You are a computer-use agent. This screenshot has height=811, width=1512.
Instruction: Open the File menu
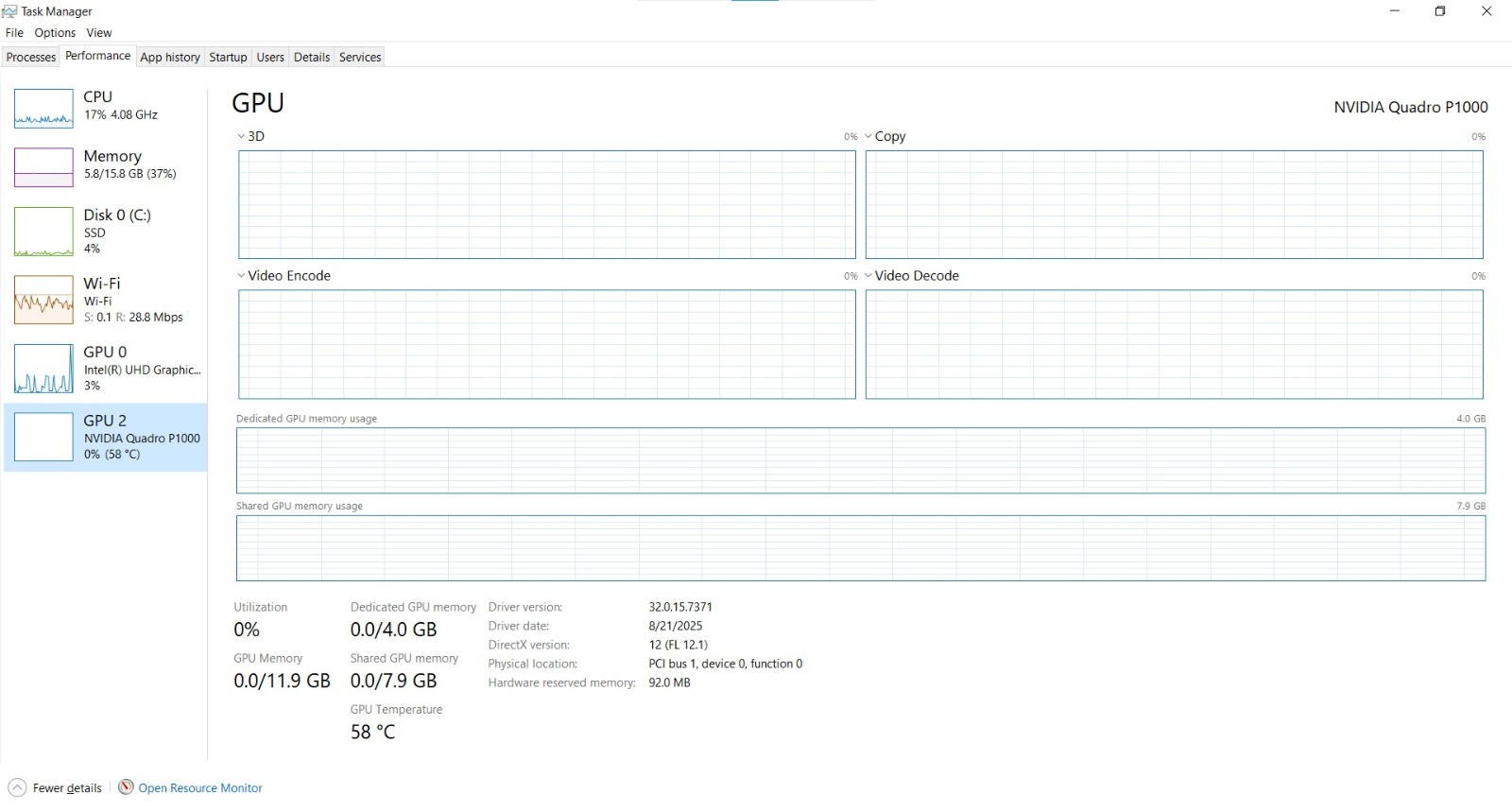tap(14, 32)
